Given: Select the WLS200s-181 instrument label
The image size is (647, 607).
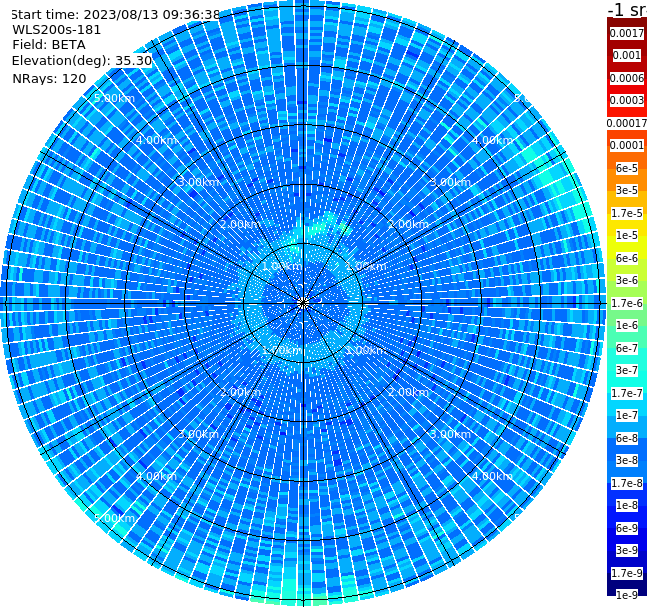Looking at the screenshot, I should [x=57, y=30].
